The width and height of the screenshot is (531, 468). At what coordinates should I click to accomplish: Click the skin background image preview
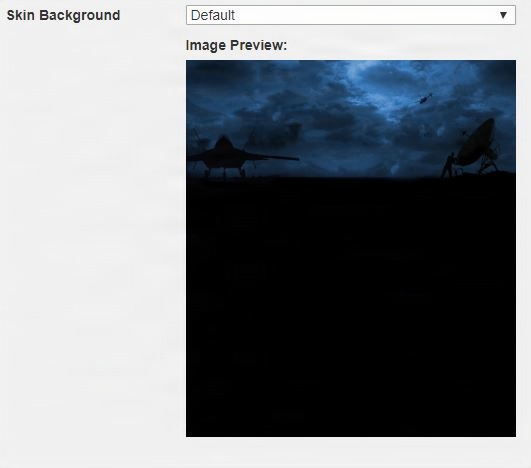click(351, 249)
